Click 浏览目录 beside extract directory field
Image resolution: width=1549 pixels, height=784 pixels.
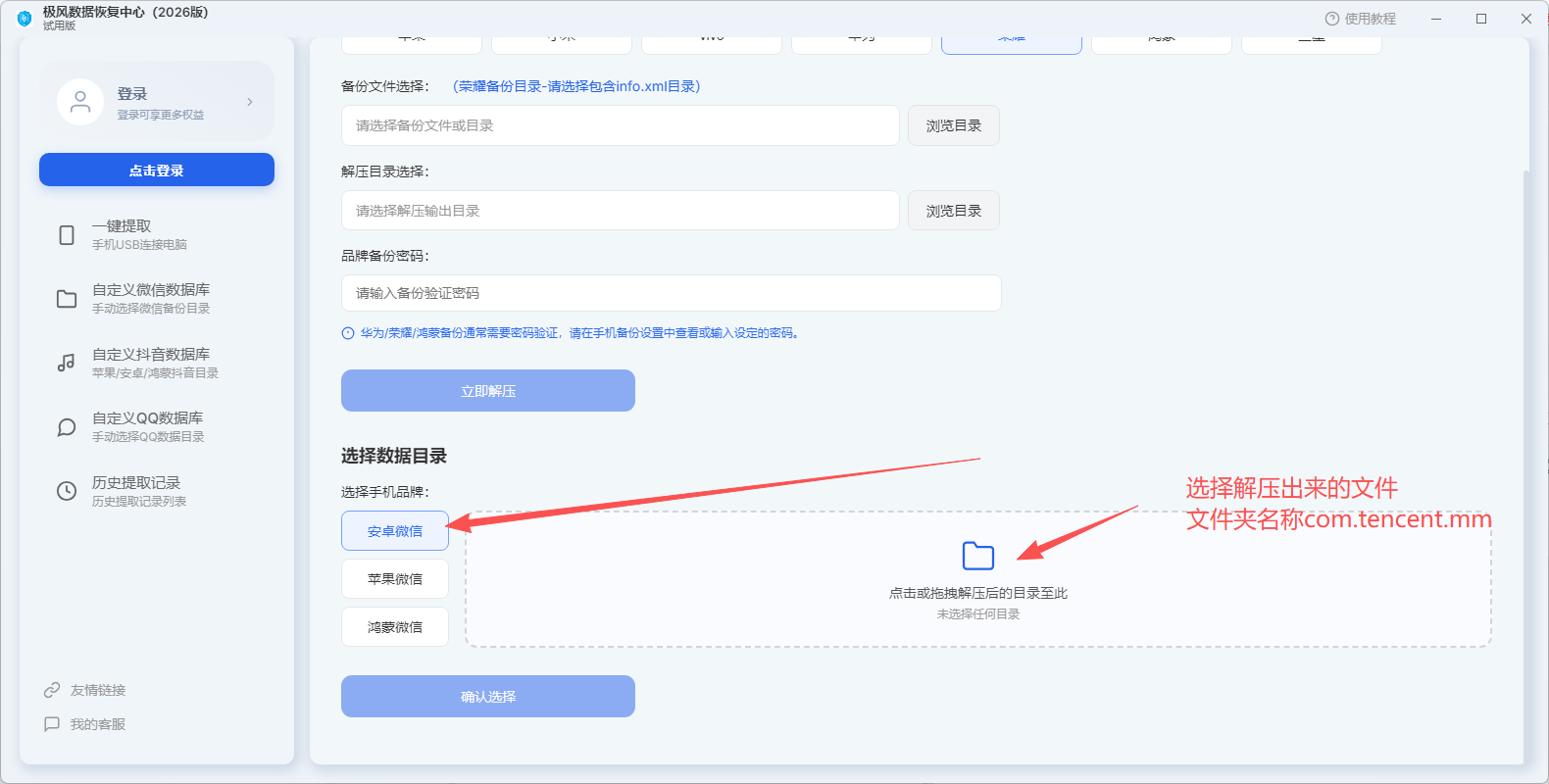pos(954,211)
